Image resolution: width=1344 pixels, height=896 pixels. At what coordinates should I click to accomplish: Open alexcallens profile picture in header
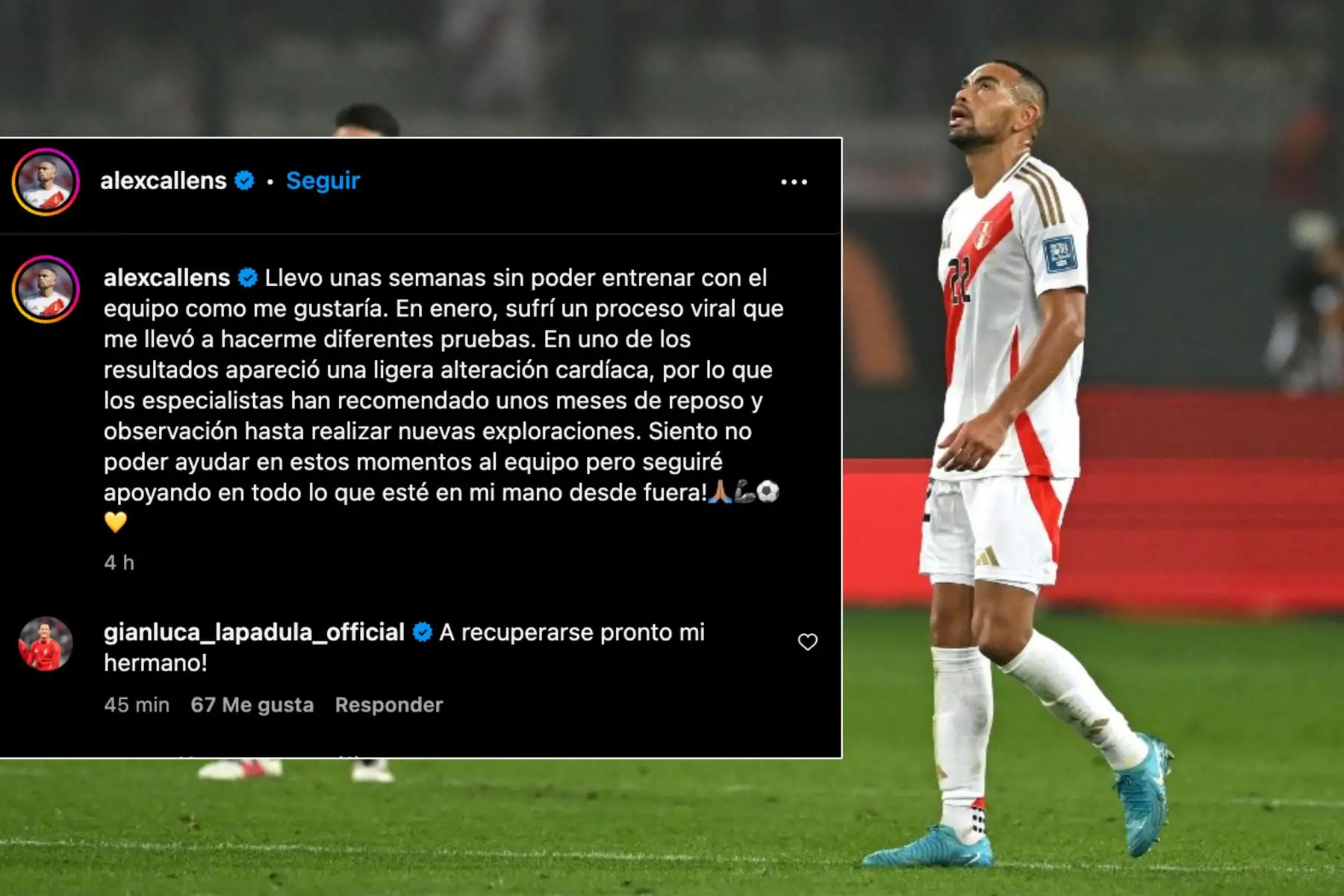tap(45, 181)
